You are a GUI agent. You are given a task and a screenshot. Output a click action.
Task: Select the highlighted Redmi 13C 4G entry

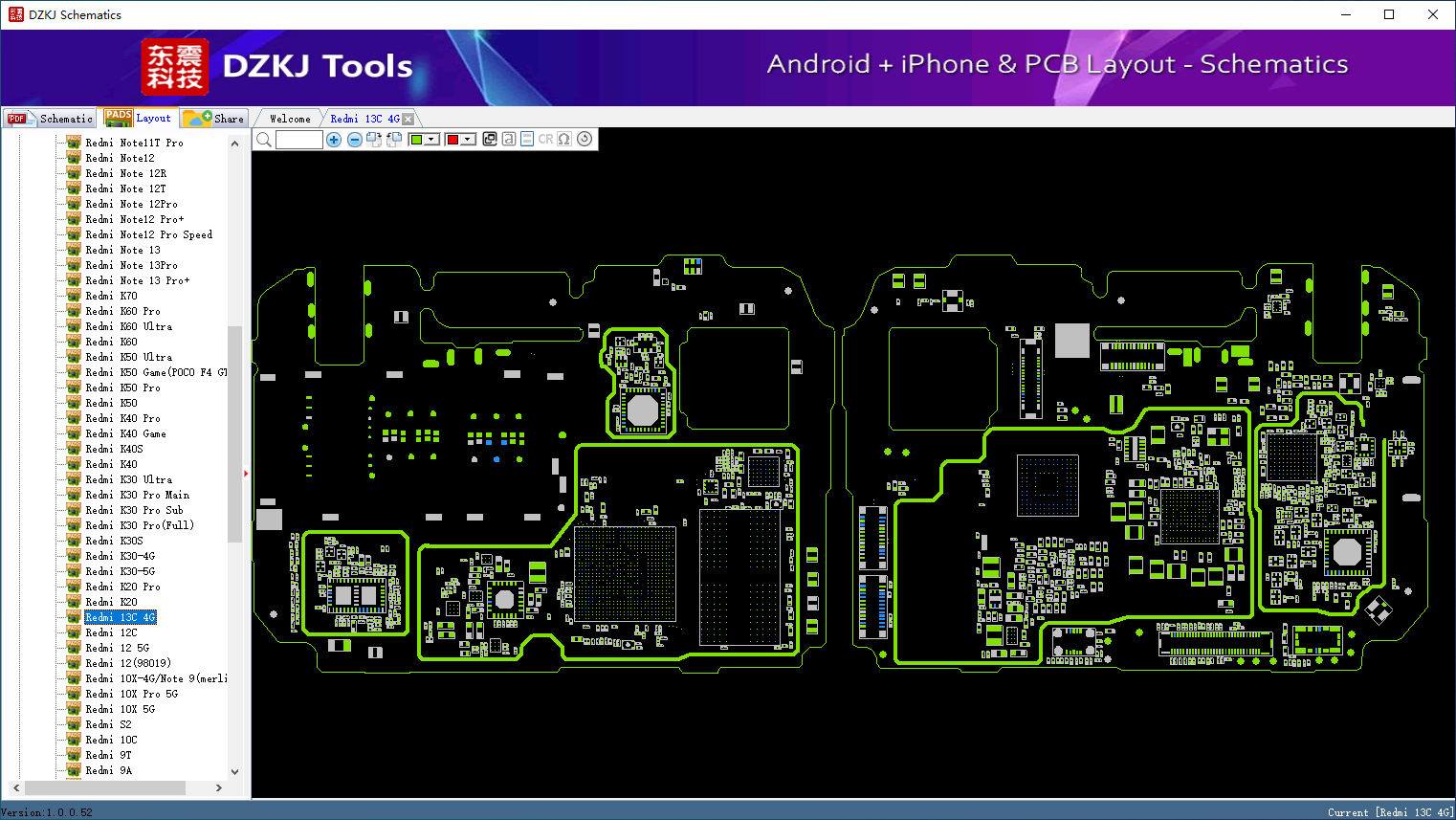pos(121,617)
